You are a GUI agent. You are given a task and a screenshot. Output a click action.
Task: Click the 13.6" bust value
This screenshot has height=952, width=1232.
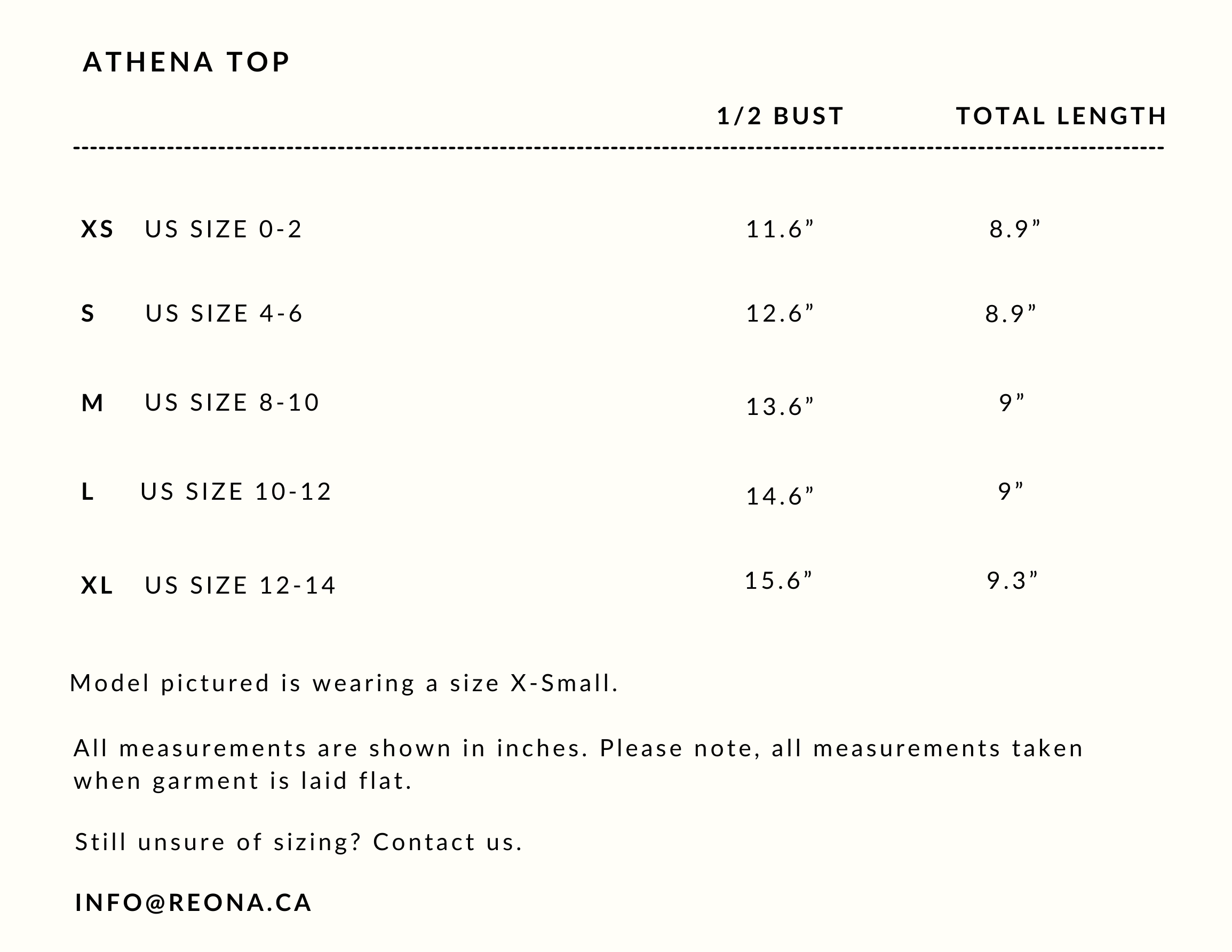(x=780, y=407)
